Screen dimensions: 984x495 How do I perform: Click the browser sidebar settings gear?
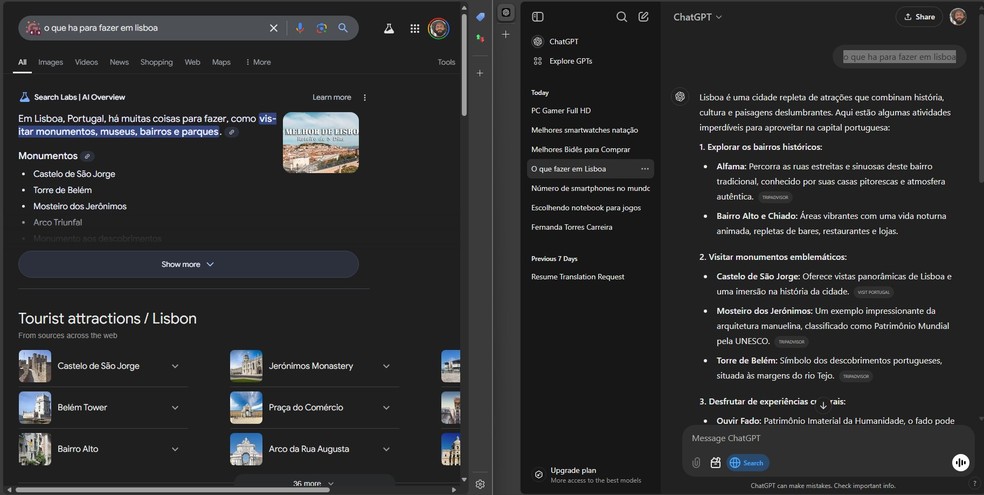480,484
